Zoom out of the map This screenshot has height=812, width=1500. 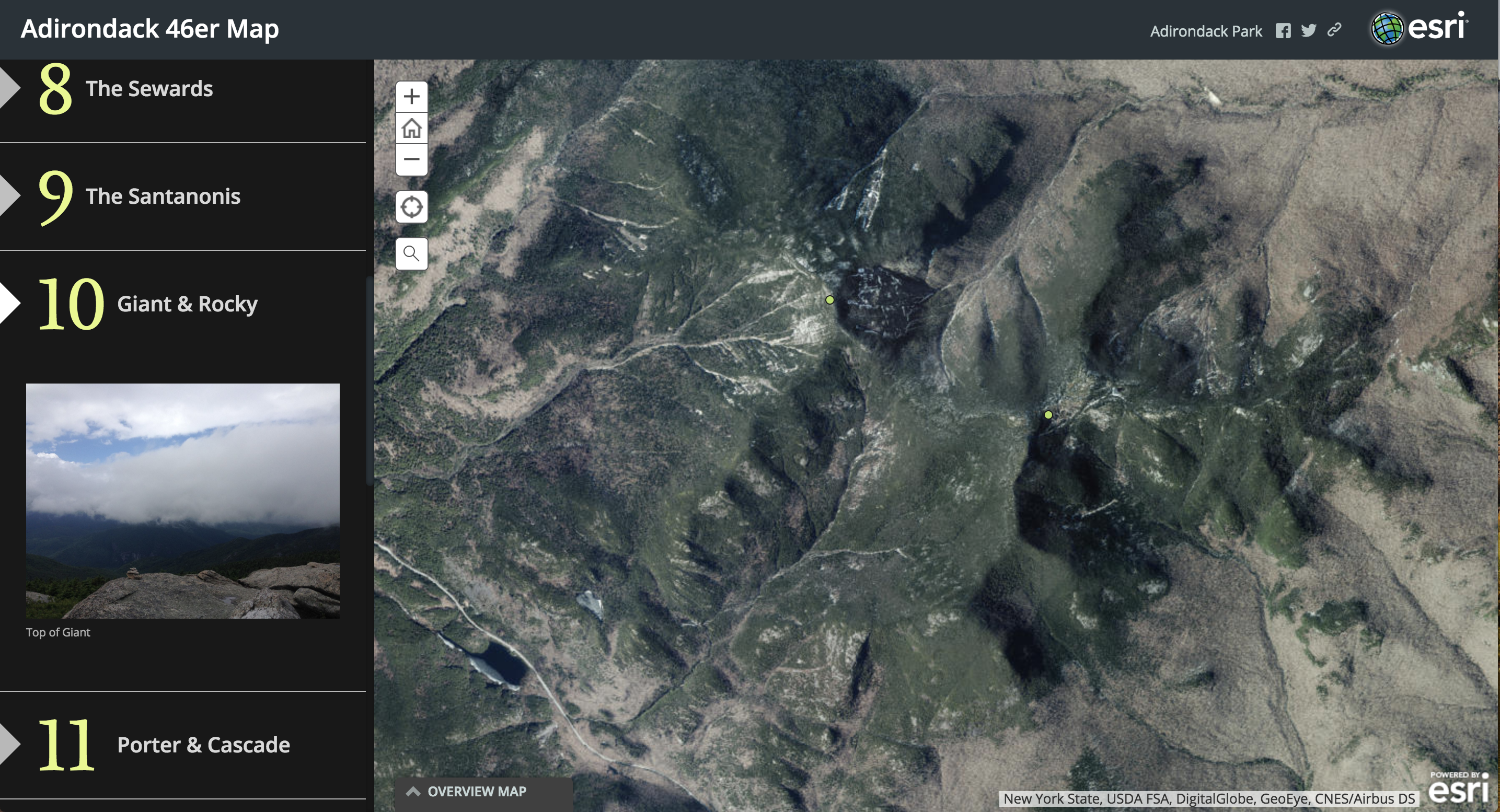(412, 159)
